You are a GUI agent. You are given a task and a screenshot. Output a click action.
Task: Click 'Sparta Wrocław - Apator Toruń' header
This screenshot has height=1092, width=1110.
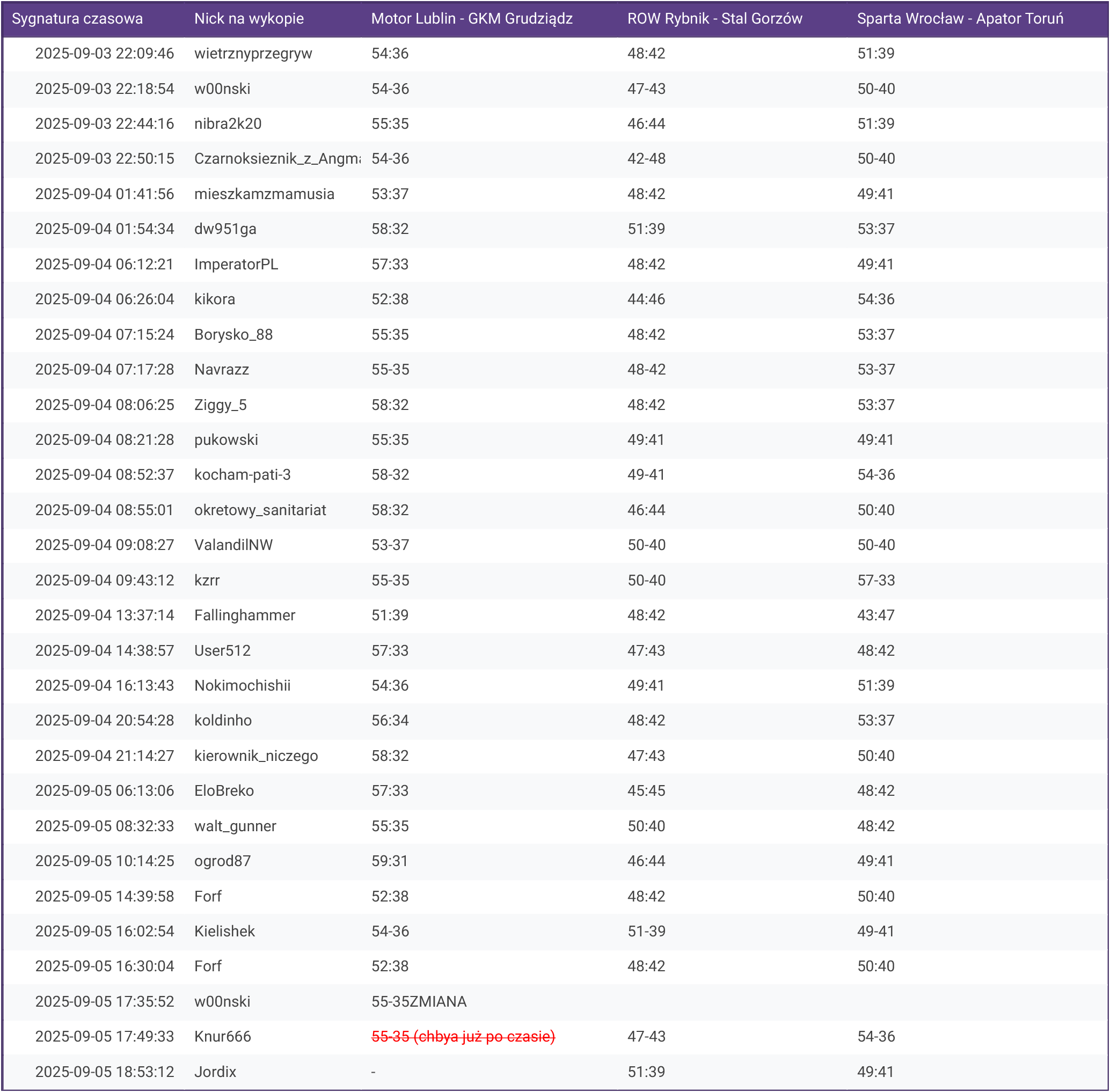point(960,19)
